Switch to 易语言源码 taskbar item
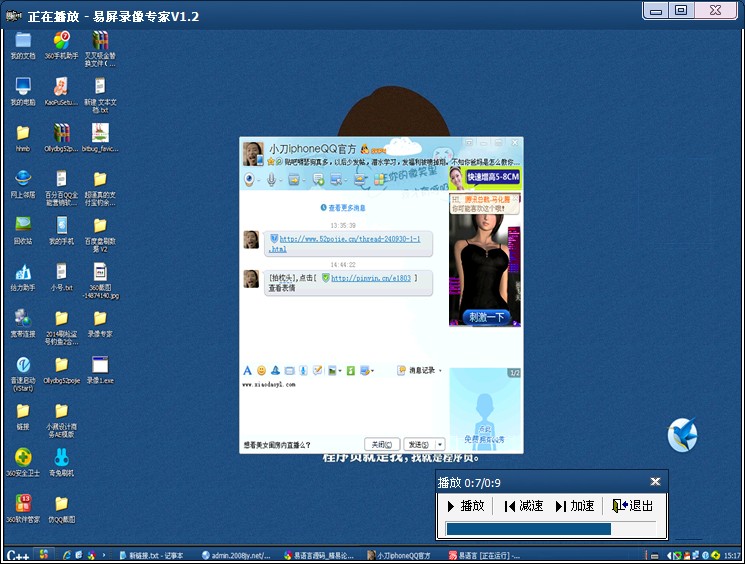745x564 pixels. (319, 555)
